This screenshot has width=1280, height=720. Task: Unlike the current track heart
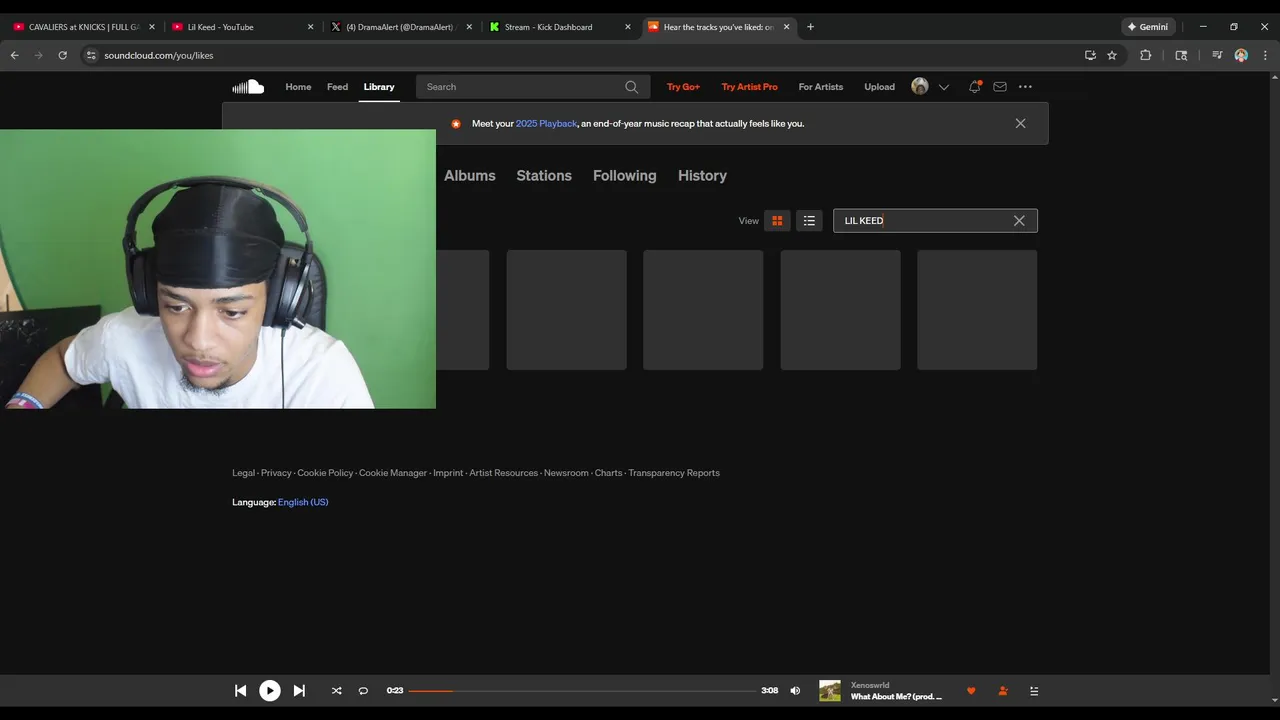tap(970, 690)
